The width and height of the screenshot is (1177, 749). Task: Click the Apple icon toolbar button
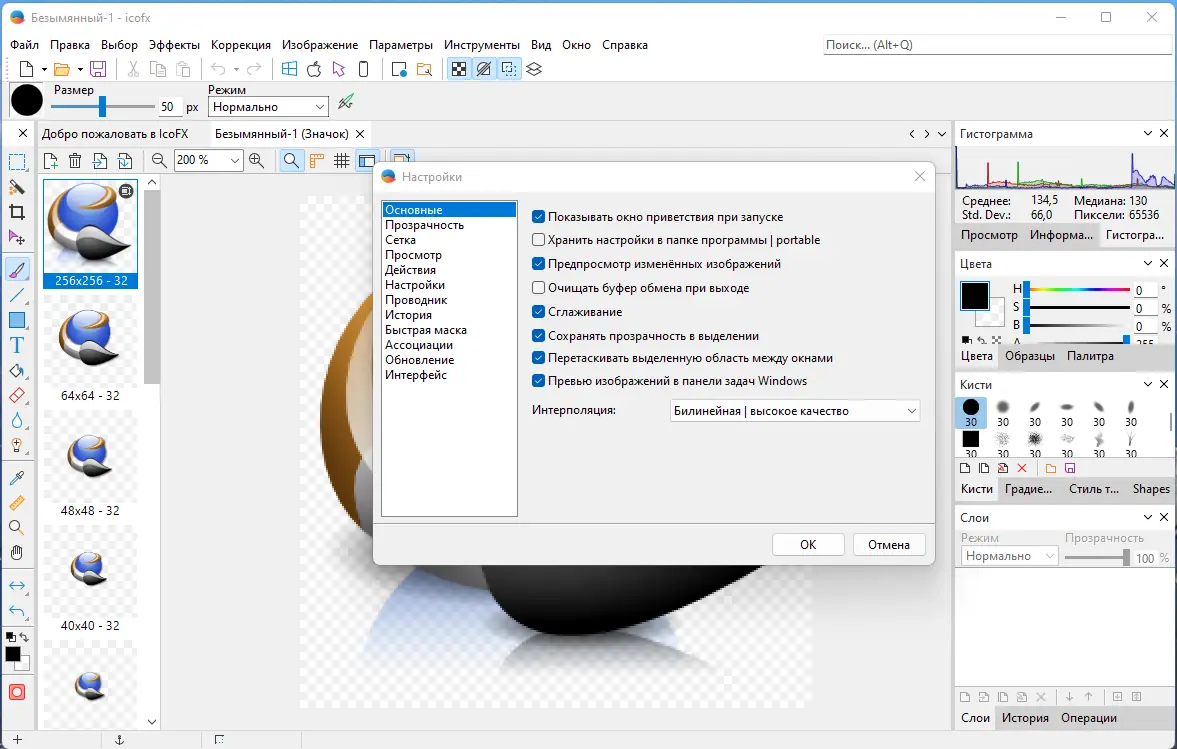(x=314, y=69)
